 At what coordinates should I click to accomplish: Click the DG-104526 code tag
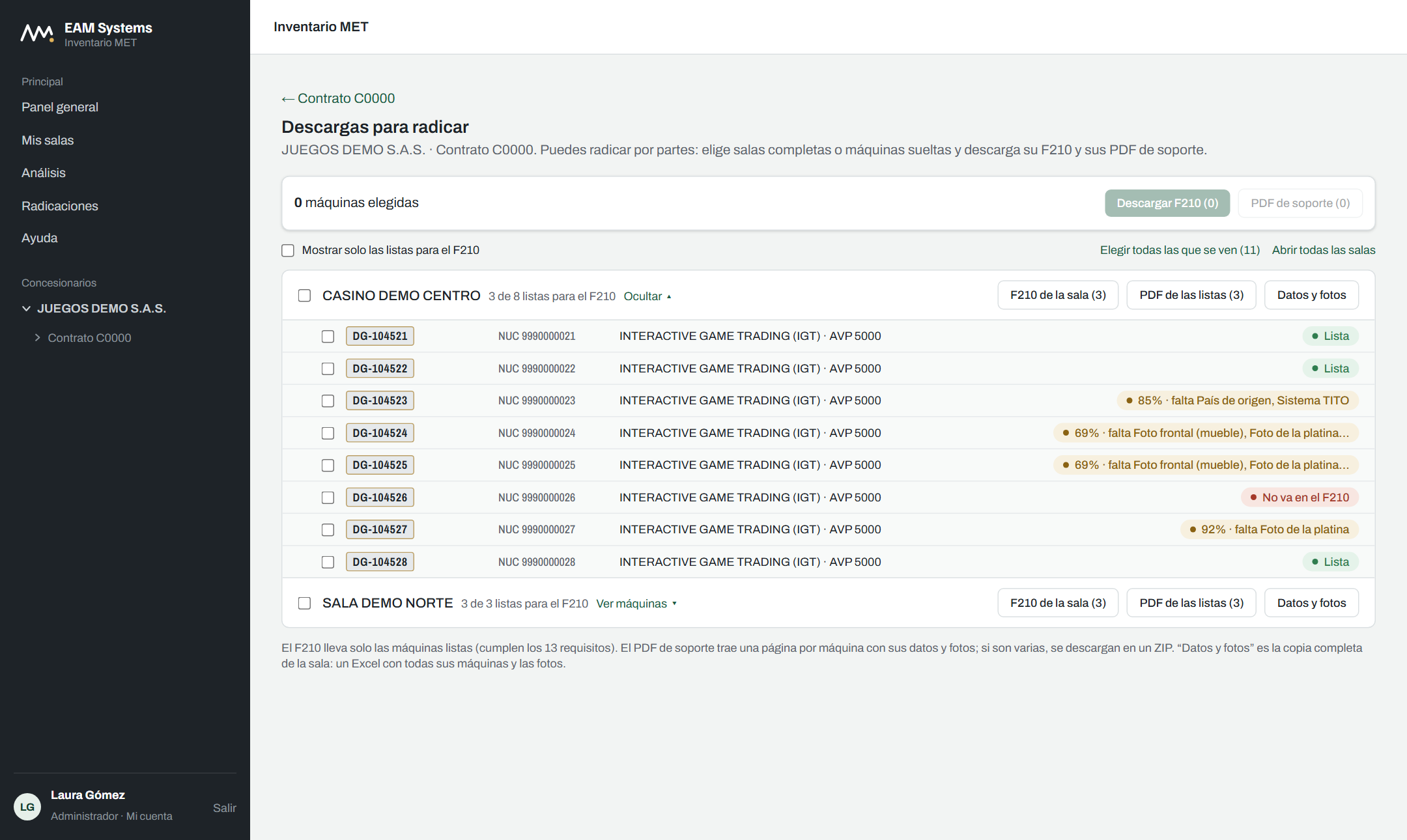[380, 497]
